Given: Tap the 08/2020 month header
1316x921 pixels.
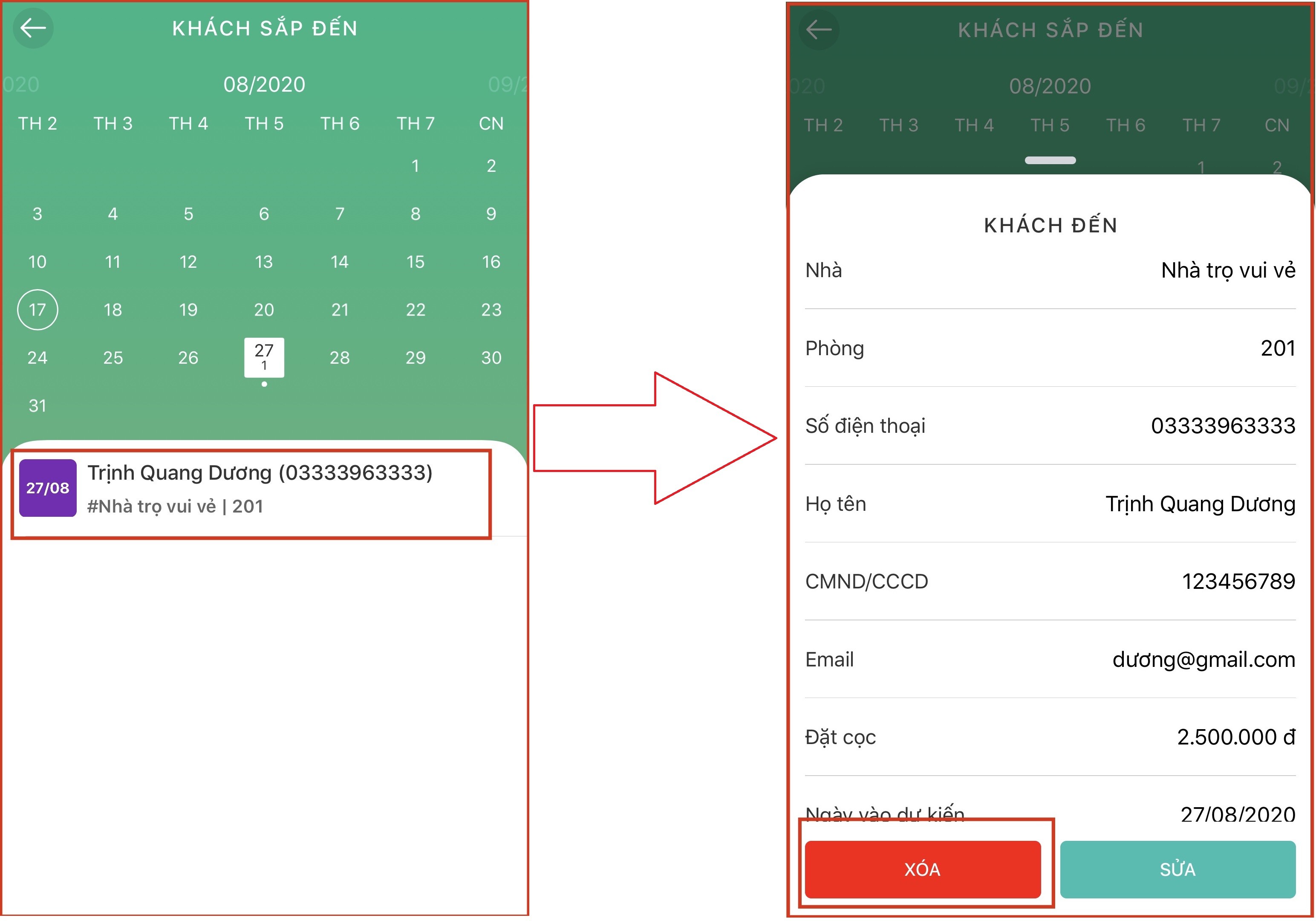Looking at the screenshot, I should pyautogui.click(x=264, y=84).
